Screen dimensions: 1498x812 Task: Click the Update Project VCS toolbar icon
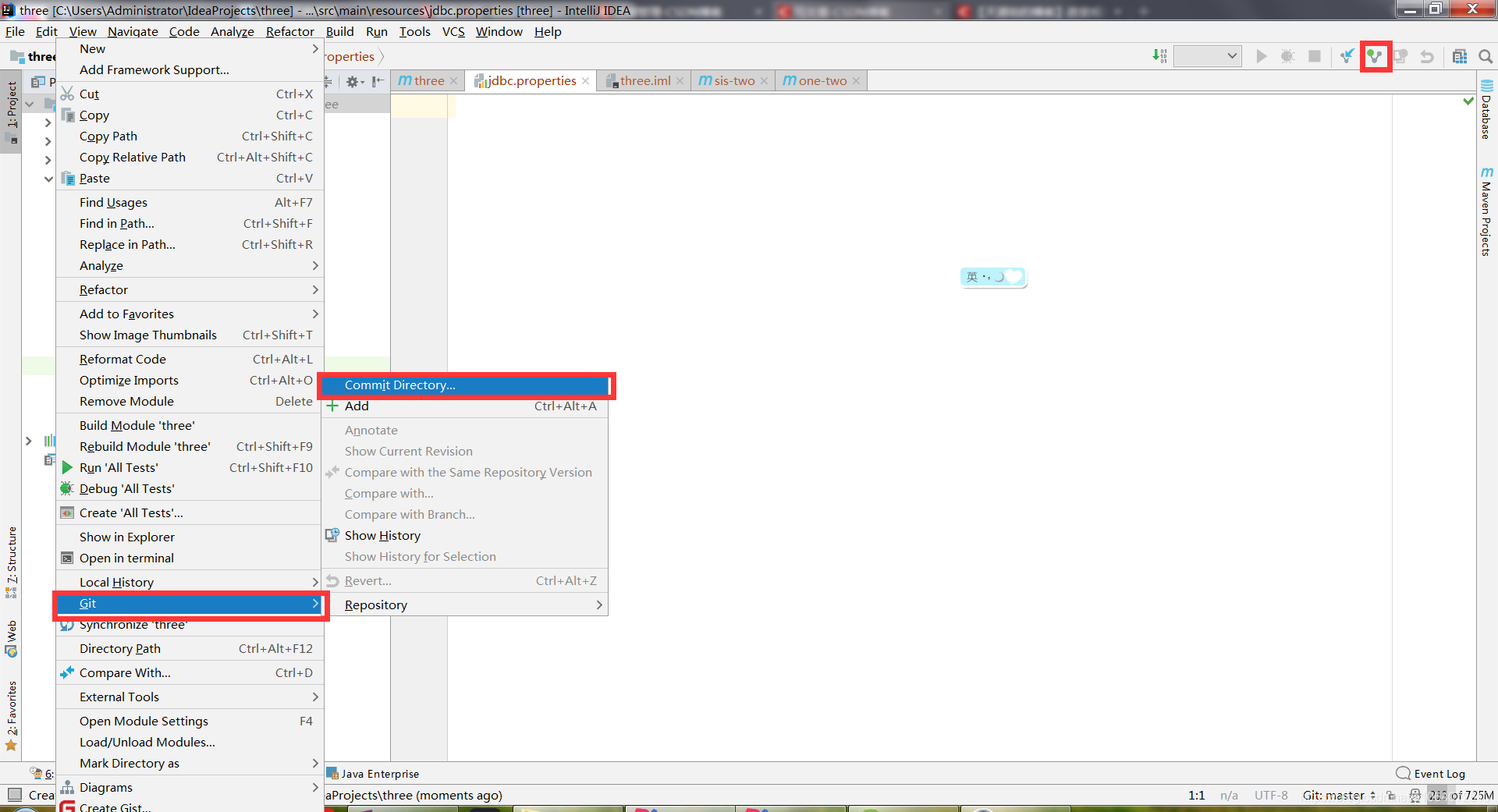coord(1347,56)
